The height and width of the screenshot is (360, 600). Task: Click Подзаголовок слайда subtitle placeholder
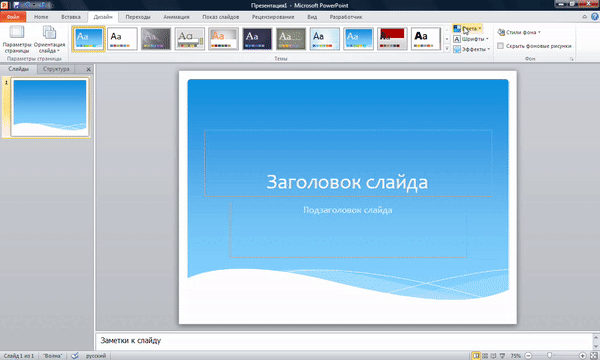[x=348, y=230]
